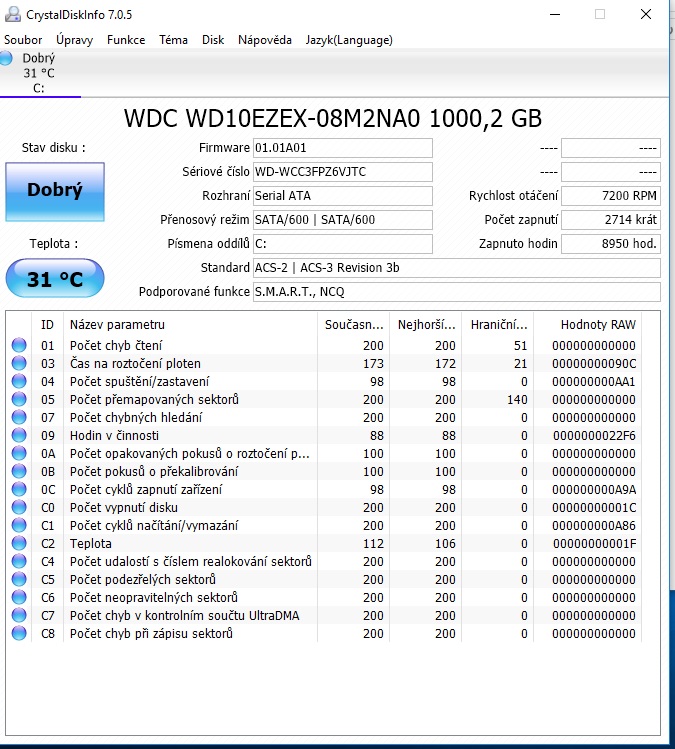Click the Firmware field 01.01A01

point(343,148)
